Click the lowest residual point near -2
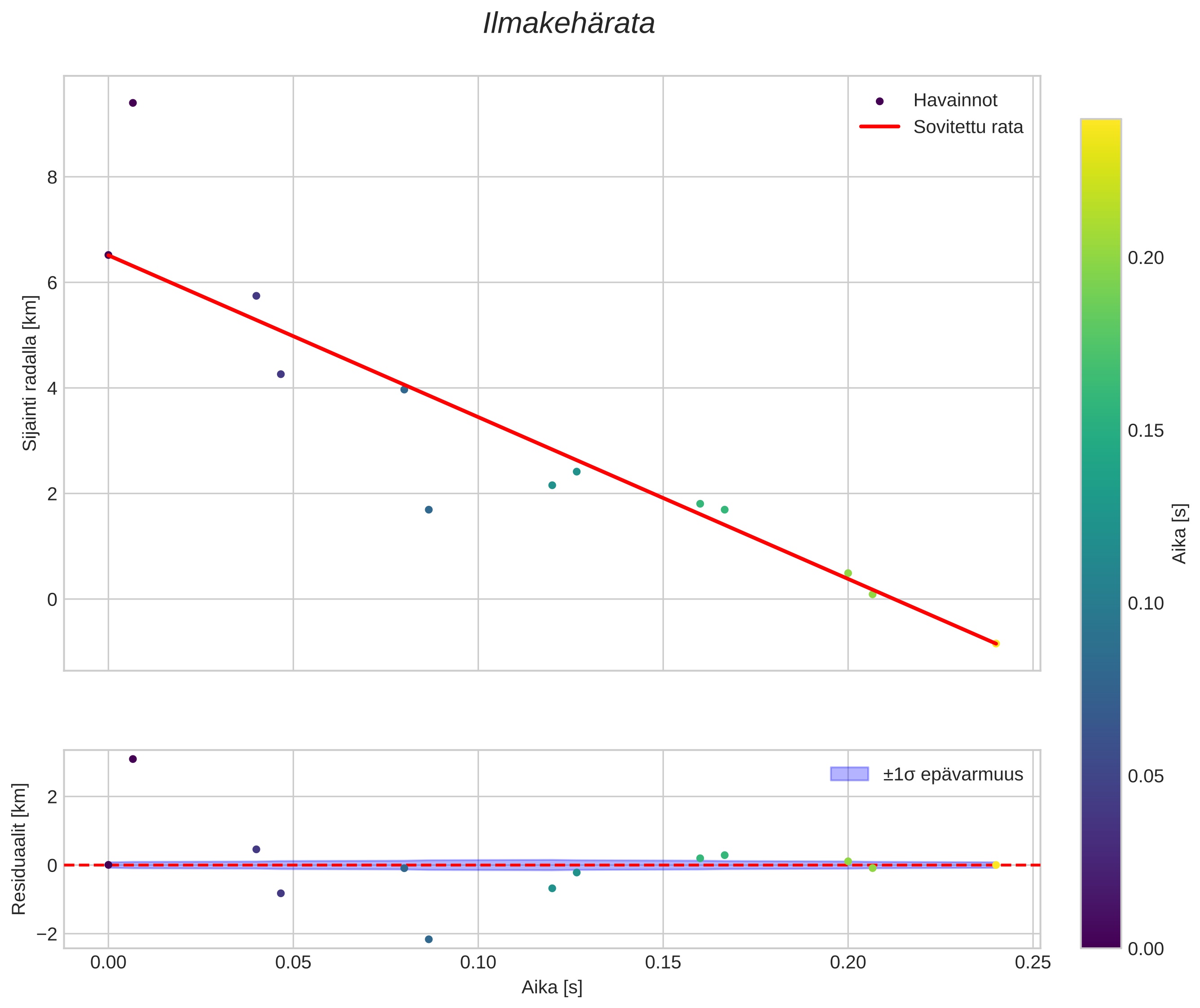The image size is (1200, 1008). pyautogui.click(x=429, y=939)
